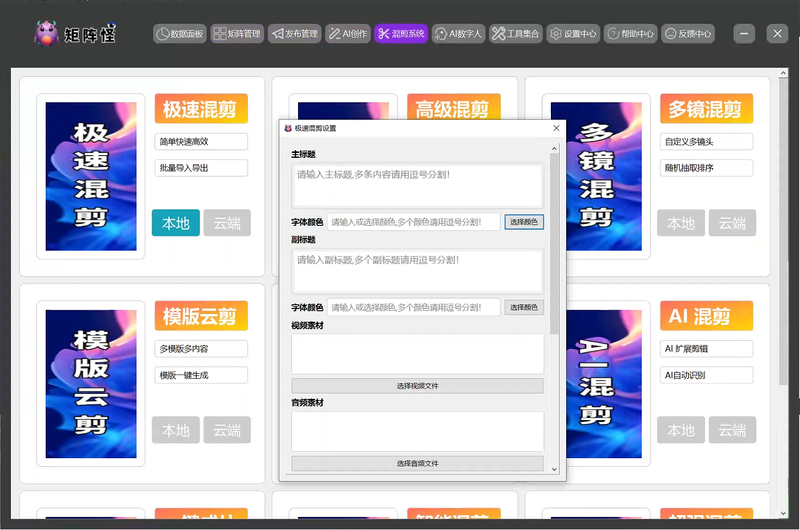Open the 工具集合 tools tab
Viewport: 800px width, 530px height.
click(x=516, y=34)
